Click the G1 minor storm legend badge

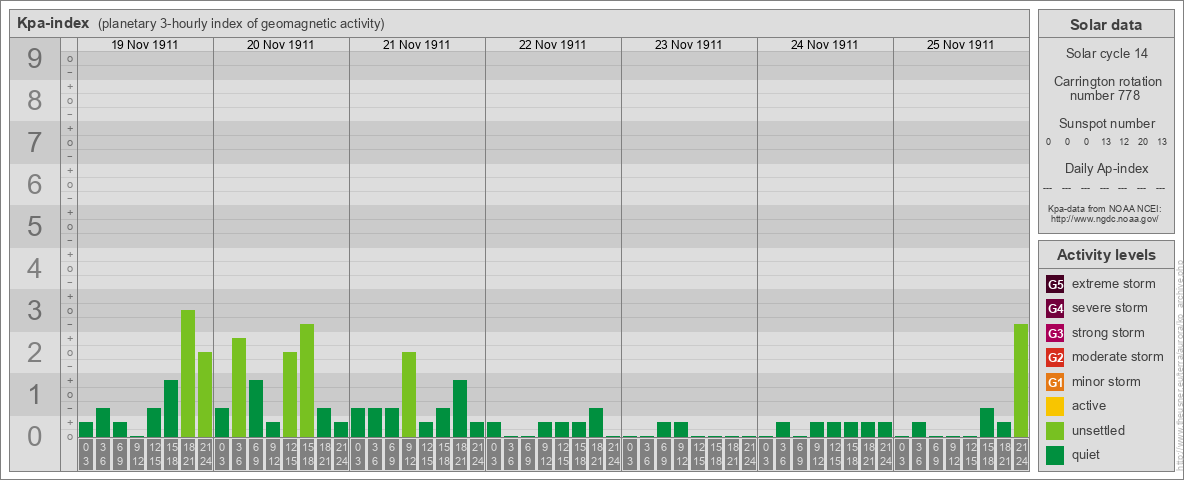[x=1055, y=382]
